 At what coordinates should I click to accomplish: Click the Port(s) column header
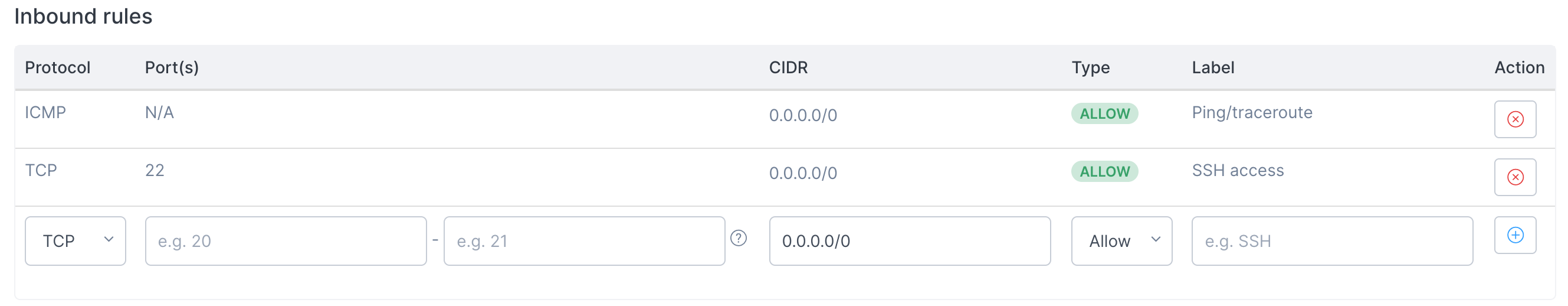point(172,68)
